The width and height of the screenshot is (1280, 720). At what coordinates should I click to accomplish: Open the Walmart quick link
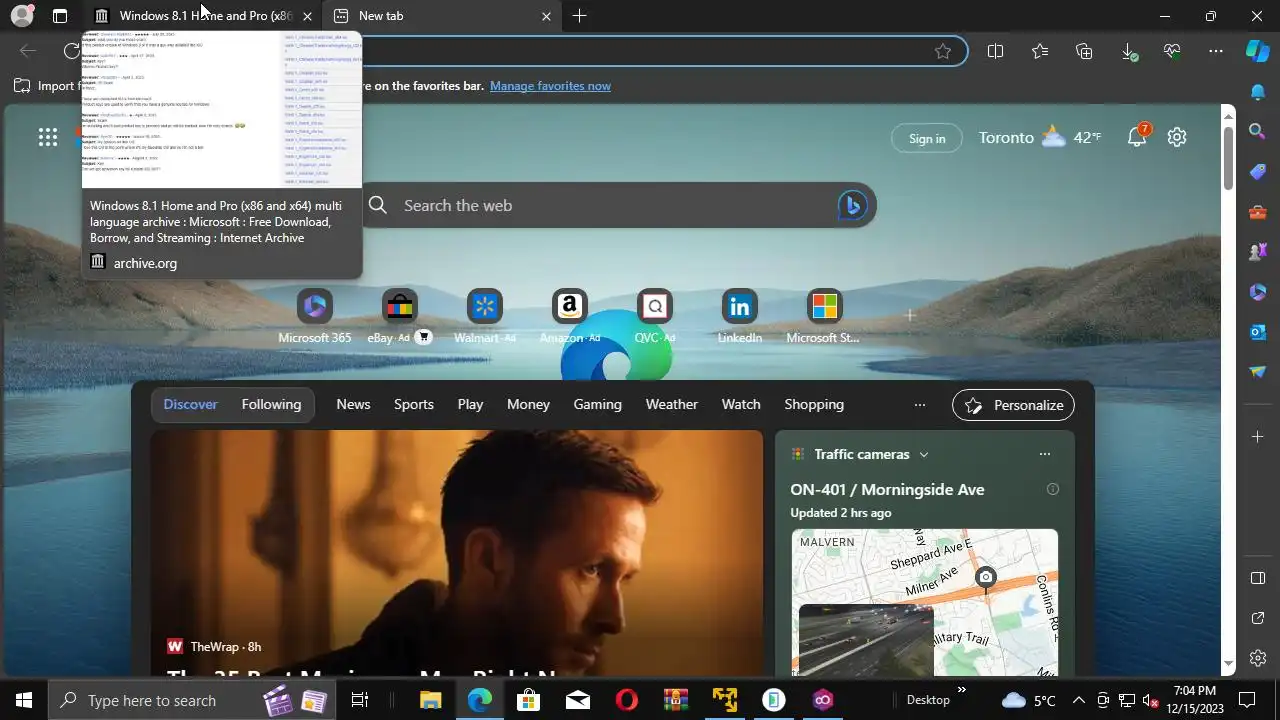click(485, 317)
